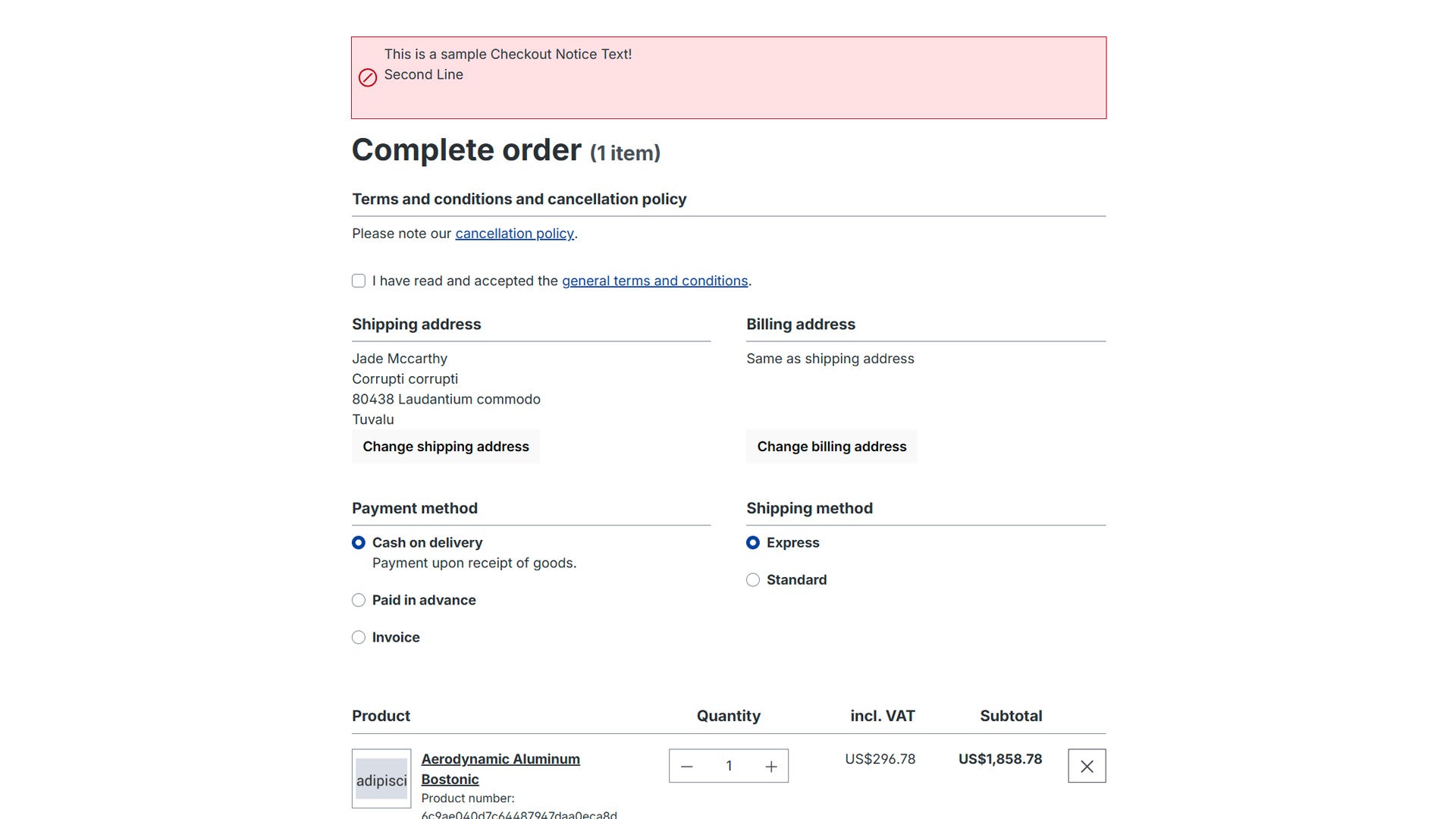Click the Checkout Notice alert box
Viewport: 1456px width, 819px height.
(729, 78)
